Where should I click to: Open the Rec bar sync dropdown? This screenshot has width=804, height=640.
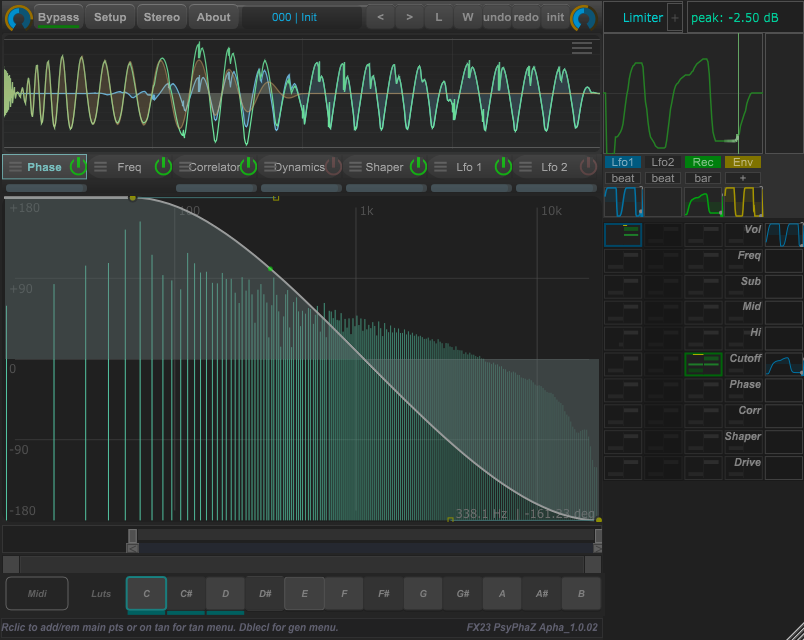pyautogui.click(x=703, y=178)
